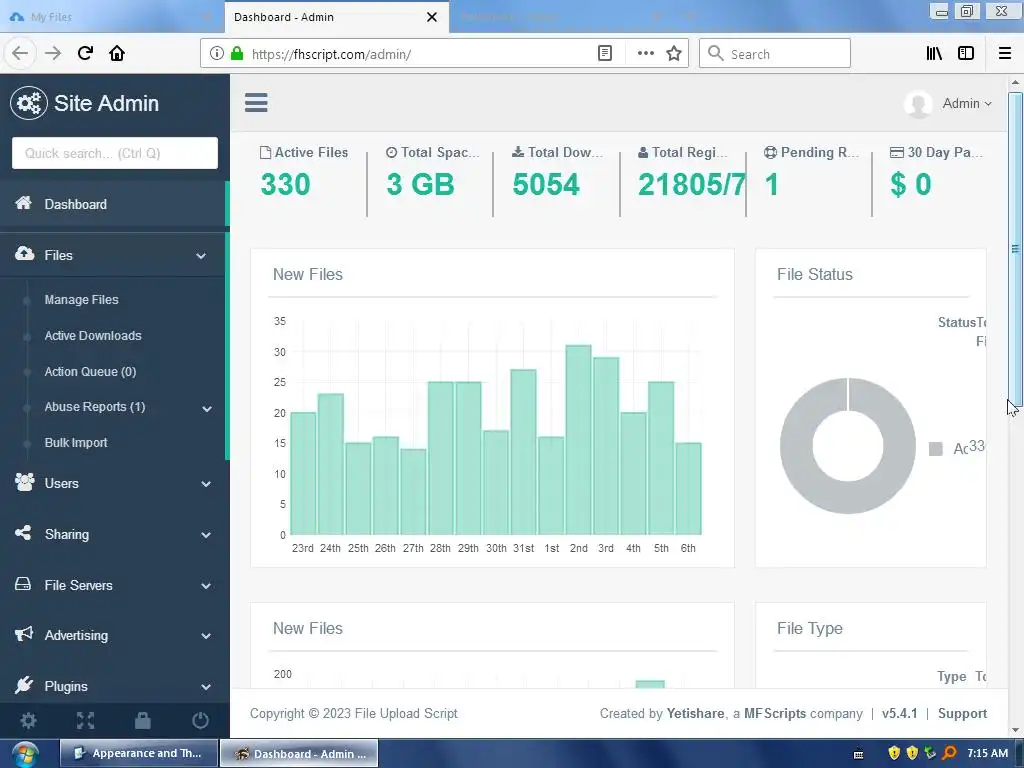Click the v5.4.1 version link
The height and width of the screenshot is (768, 1024).
click(x=899, y=713)
